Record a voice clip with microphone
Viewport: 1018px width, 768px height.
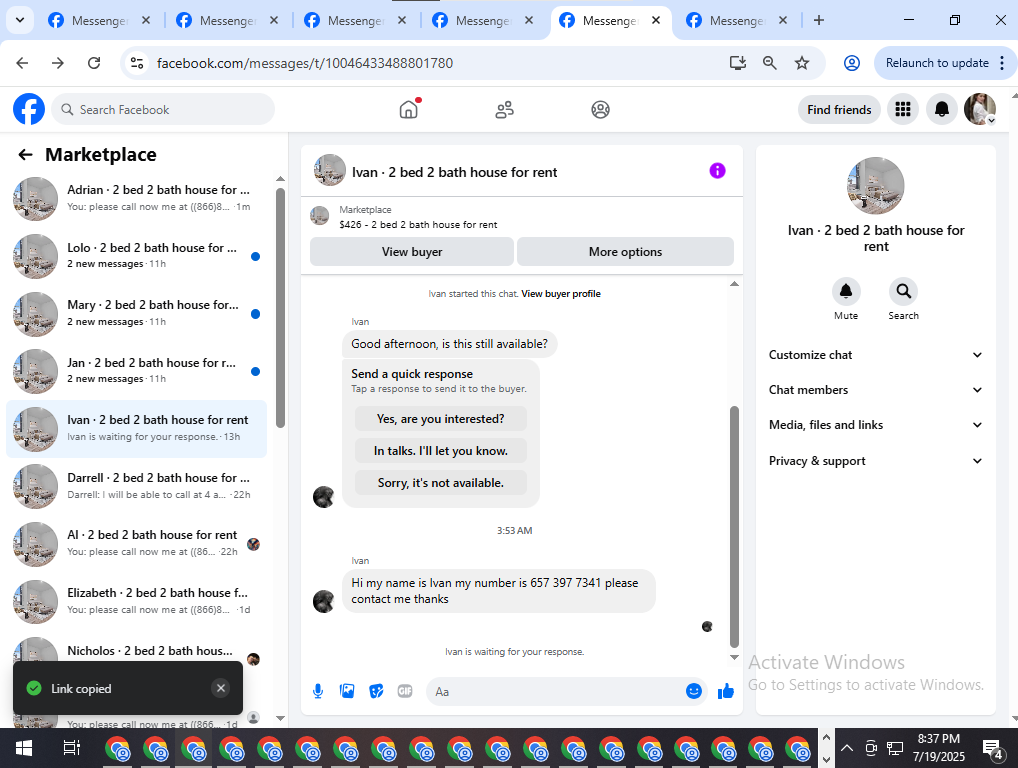pyautogui.click(x=317, y=691)
